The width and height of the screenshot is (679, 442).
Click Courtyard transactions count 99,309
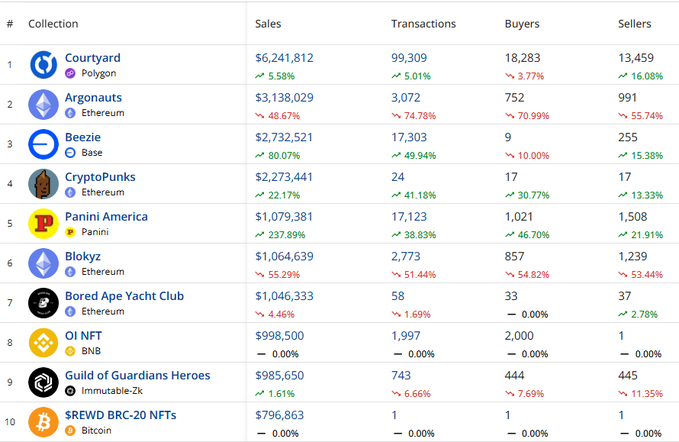[x=409, y=58]
